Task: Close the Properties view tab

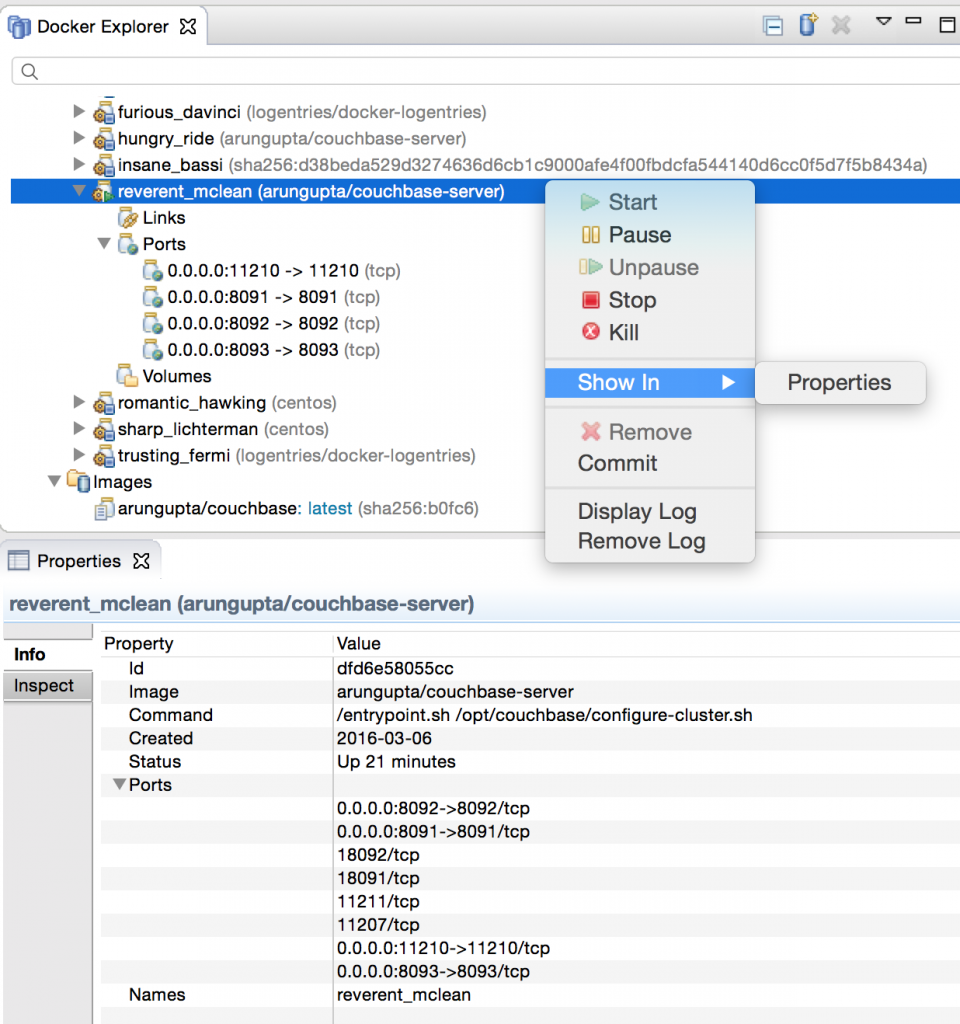Action: [141, 561]
